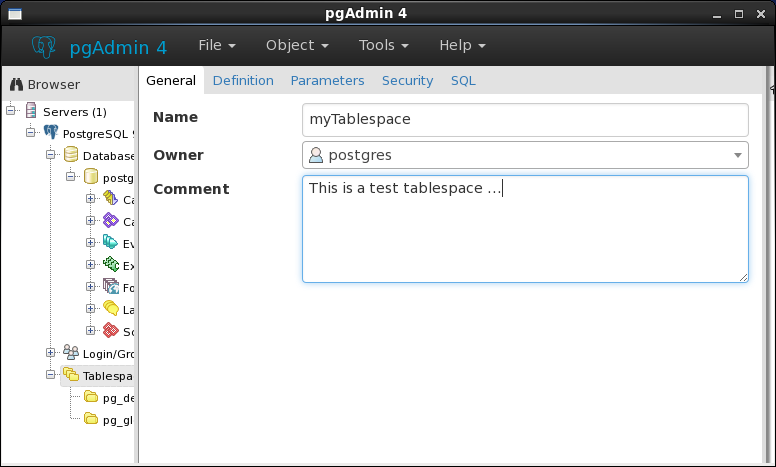The height and width of the screenshot is (467, 776).
Task: Click the green Extensions node icon
Action: 110,264
